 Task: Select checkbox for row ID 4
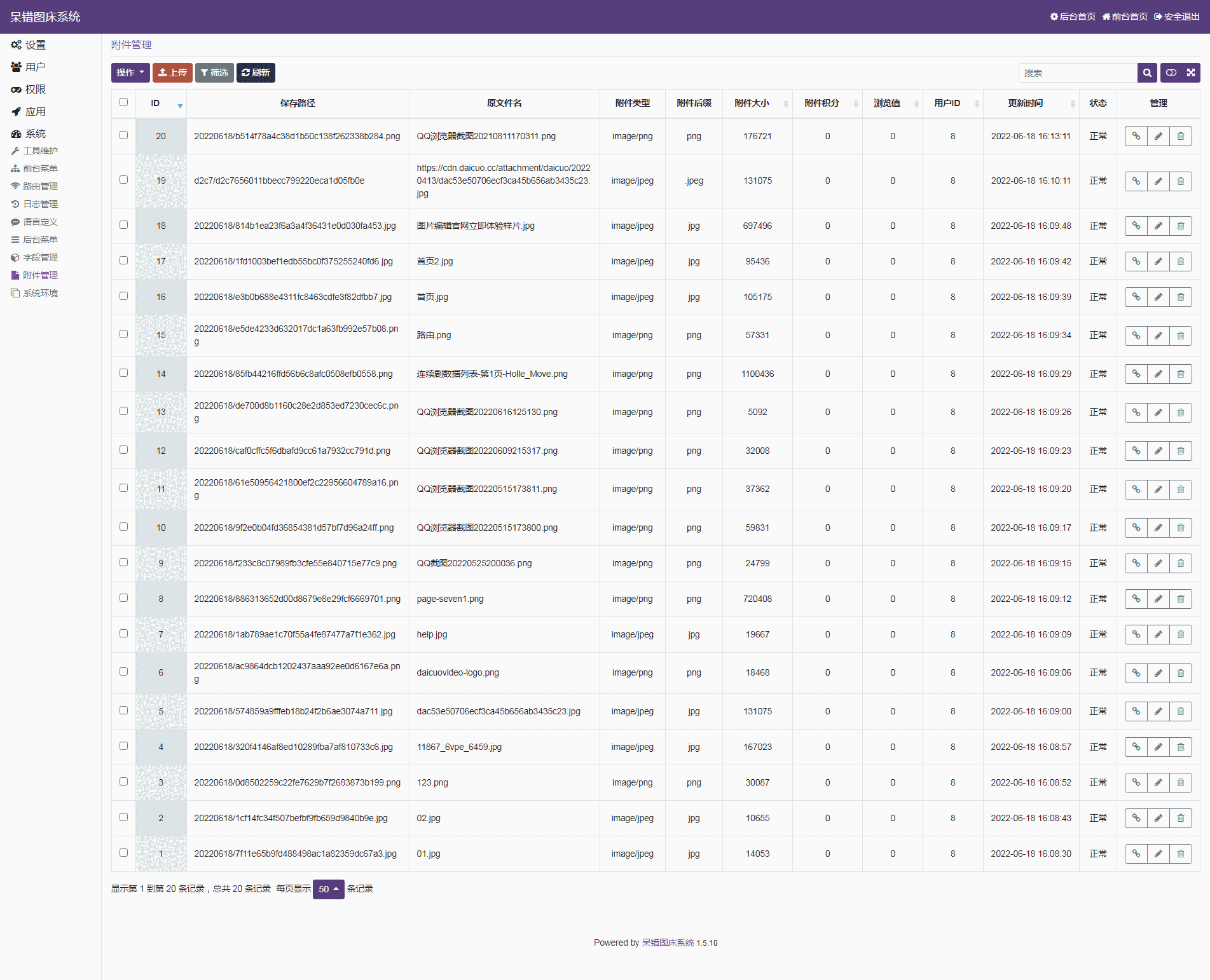pyautogui.click(x=123, y=746)
